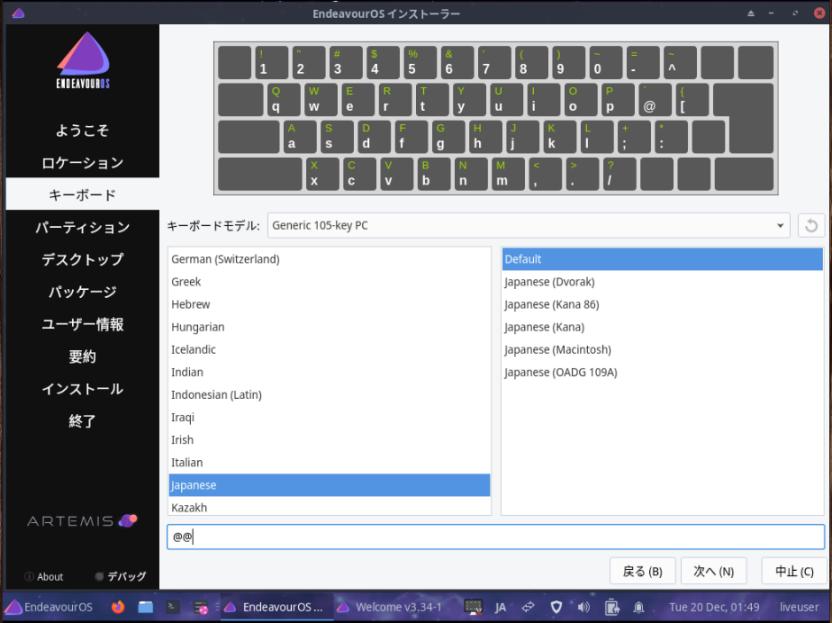
Task: Click the keep-above arrow in title bar
Action: [751, 13]
